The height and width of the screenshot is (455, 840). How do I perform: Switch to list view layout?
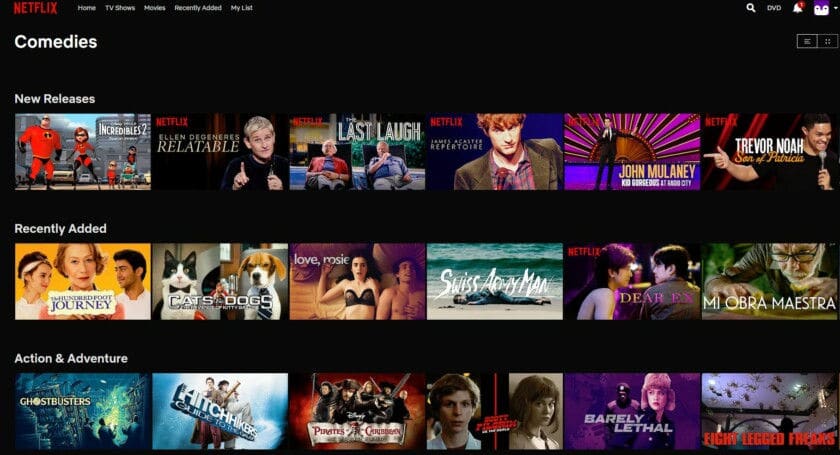807,41
